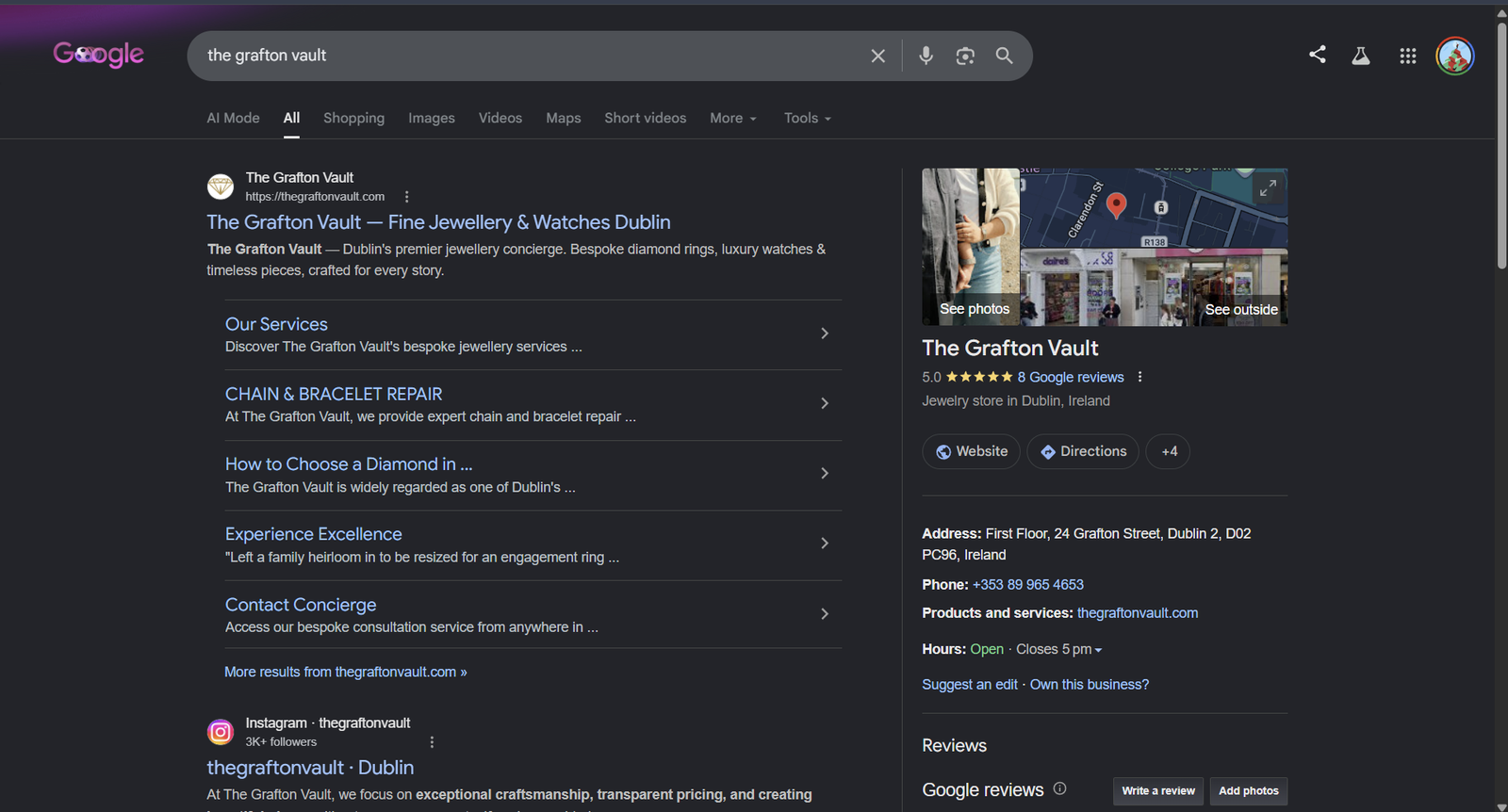The height and width of the screenshot is (812, 1508).
Task: Click chevron arrow in Experience Excellence row
Action: 825,544
